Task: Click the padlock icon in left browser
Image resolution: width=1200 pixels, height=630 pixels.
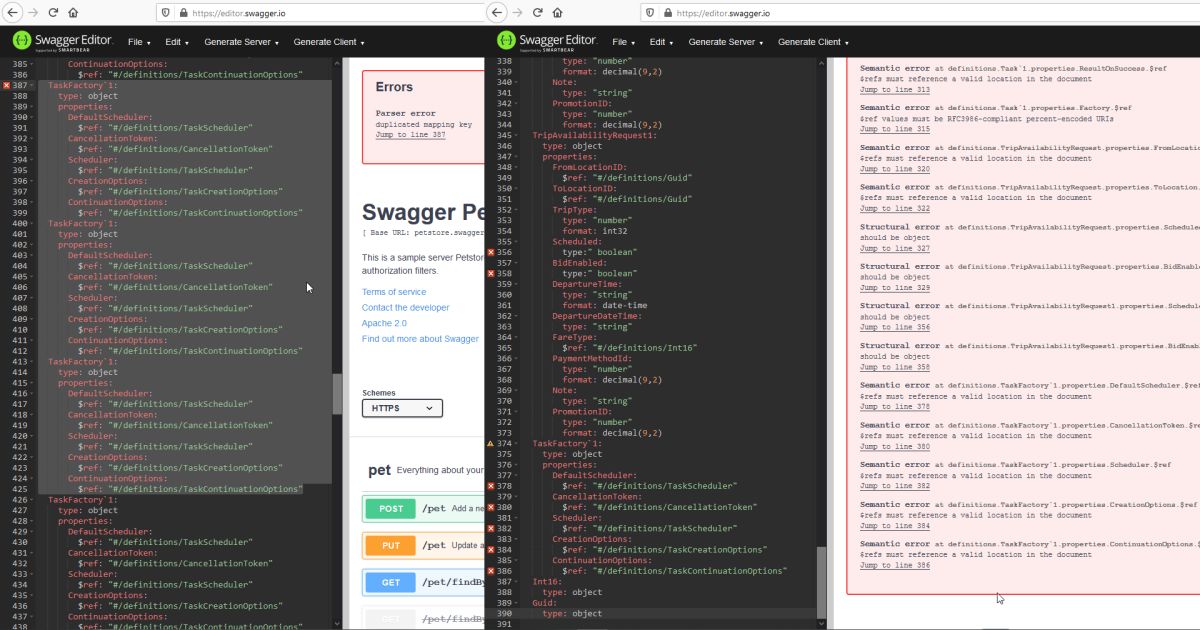Action: [183, 13]
